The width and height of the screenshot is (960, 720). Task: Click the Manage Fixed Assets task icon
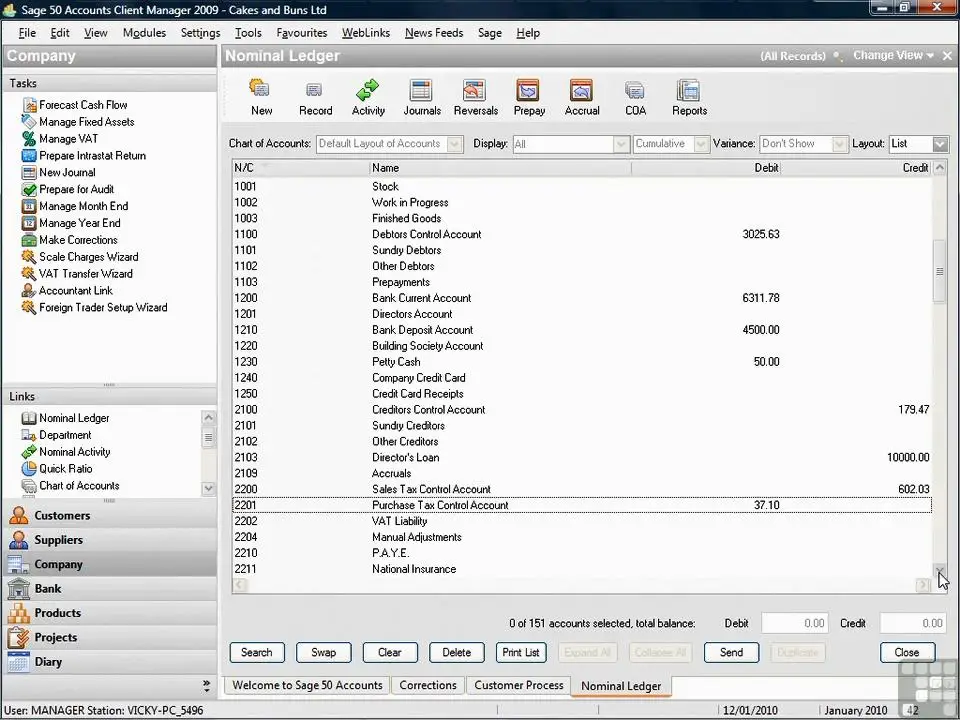pyautogui.click(x=29, y=122)
